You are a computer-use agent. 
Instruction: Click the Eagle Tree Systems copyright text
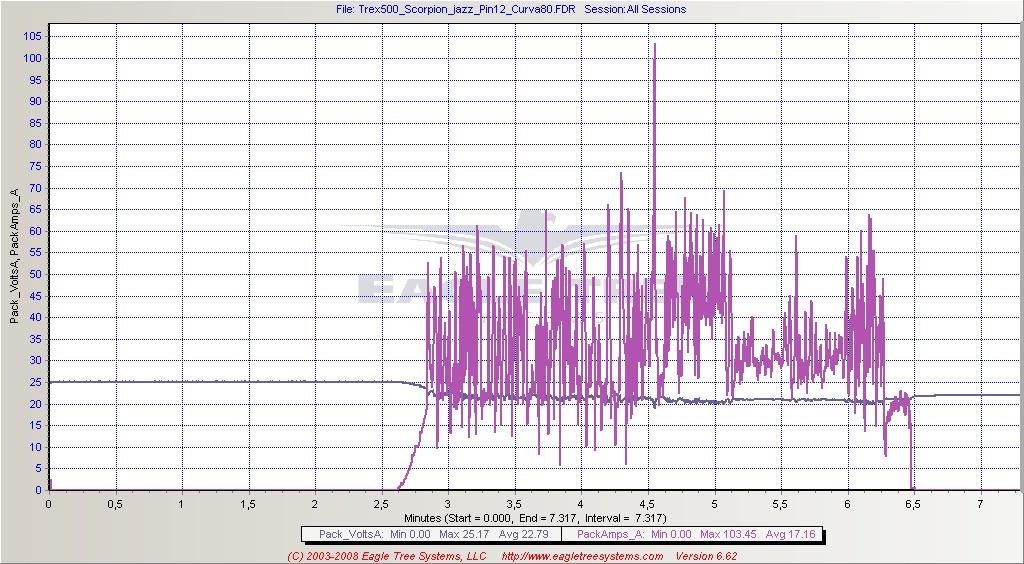387,556
